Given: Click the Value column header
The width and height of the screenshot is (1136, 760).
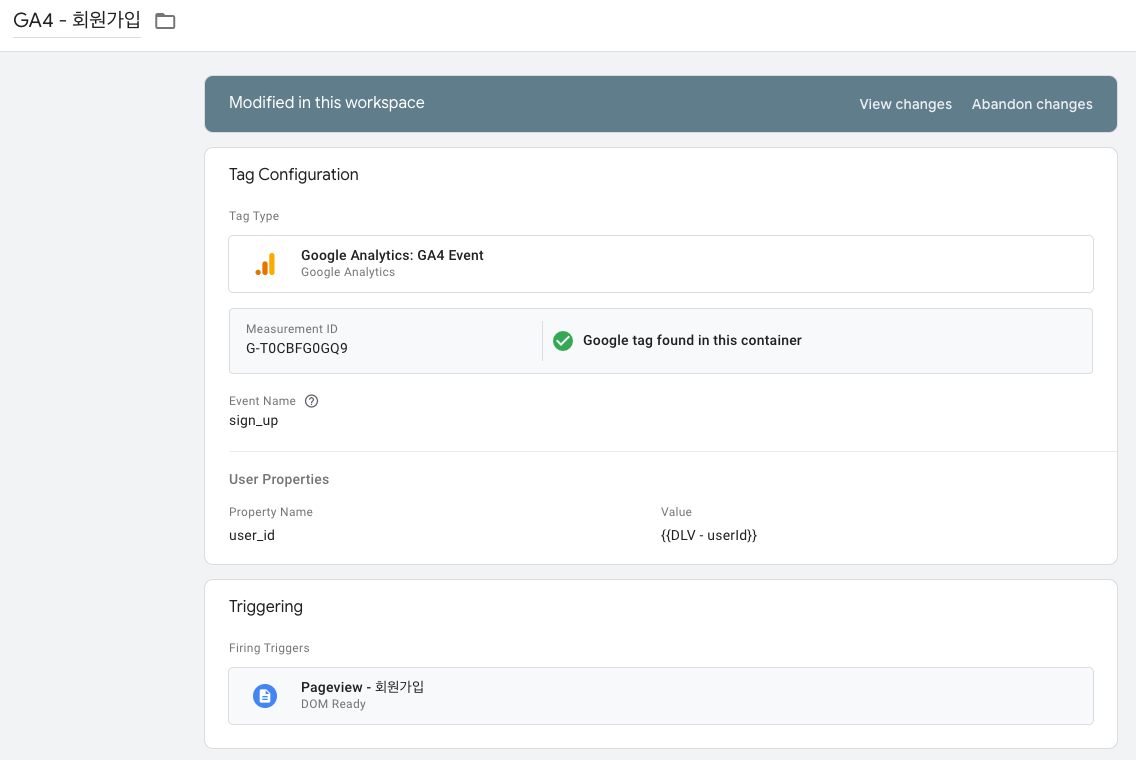Looking at the screenshot, I should click(x=676, y=512).
